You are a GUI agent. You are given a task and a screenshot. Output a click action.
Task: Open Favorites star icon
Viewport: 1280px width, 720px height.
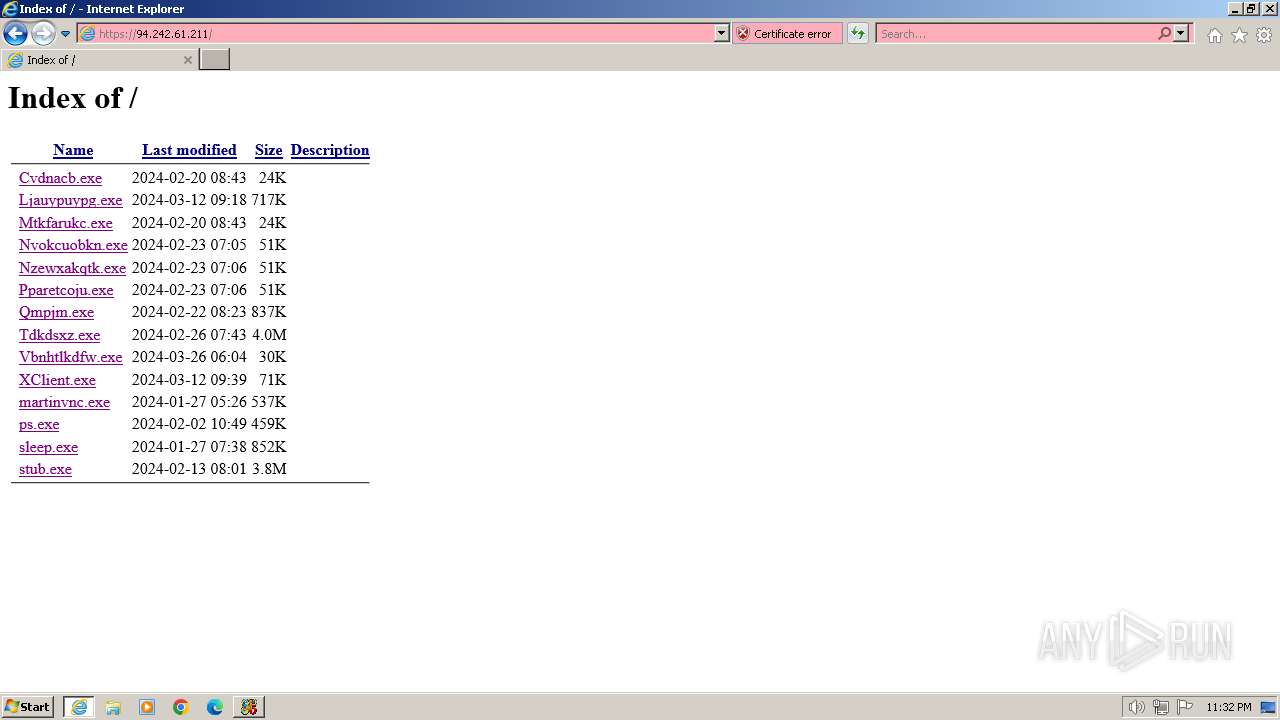(x=1239, y=35)
